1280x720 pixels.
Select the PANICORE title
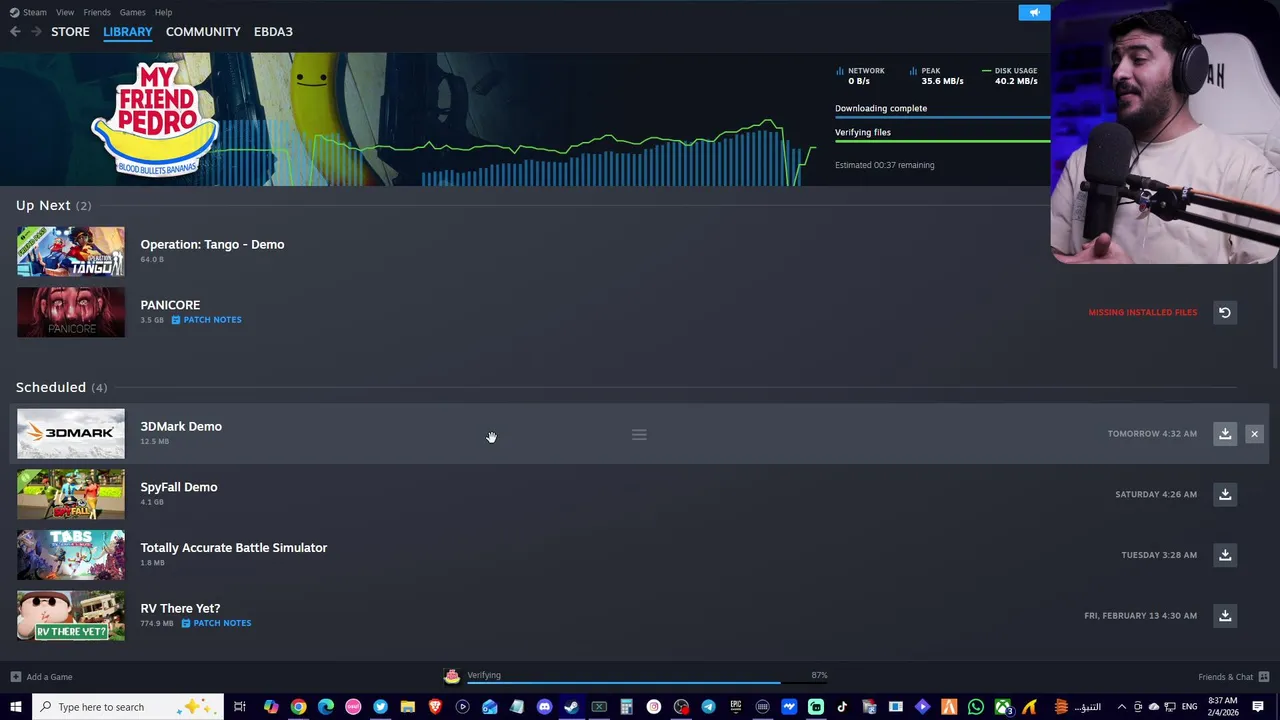pos(170,305)
